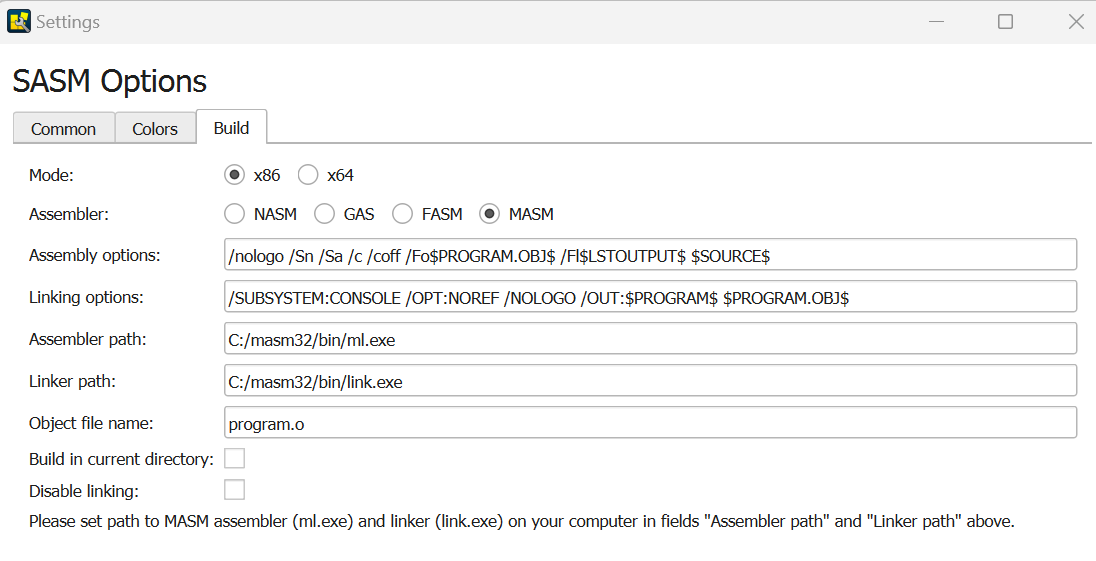Click the SASM app icon in title bar
The width and height of the screenshot is (1096, 561).
pyautogui.click(x=19, y=21)
